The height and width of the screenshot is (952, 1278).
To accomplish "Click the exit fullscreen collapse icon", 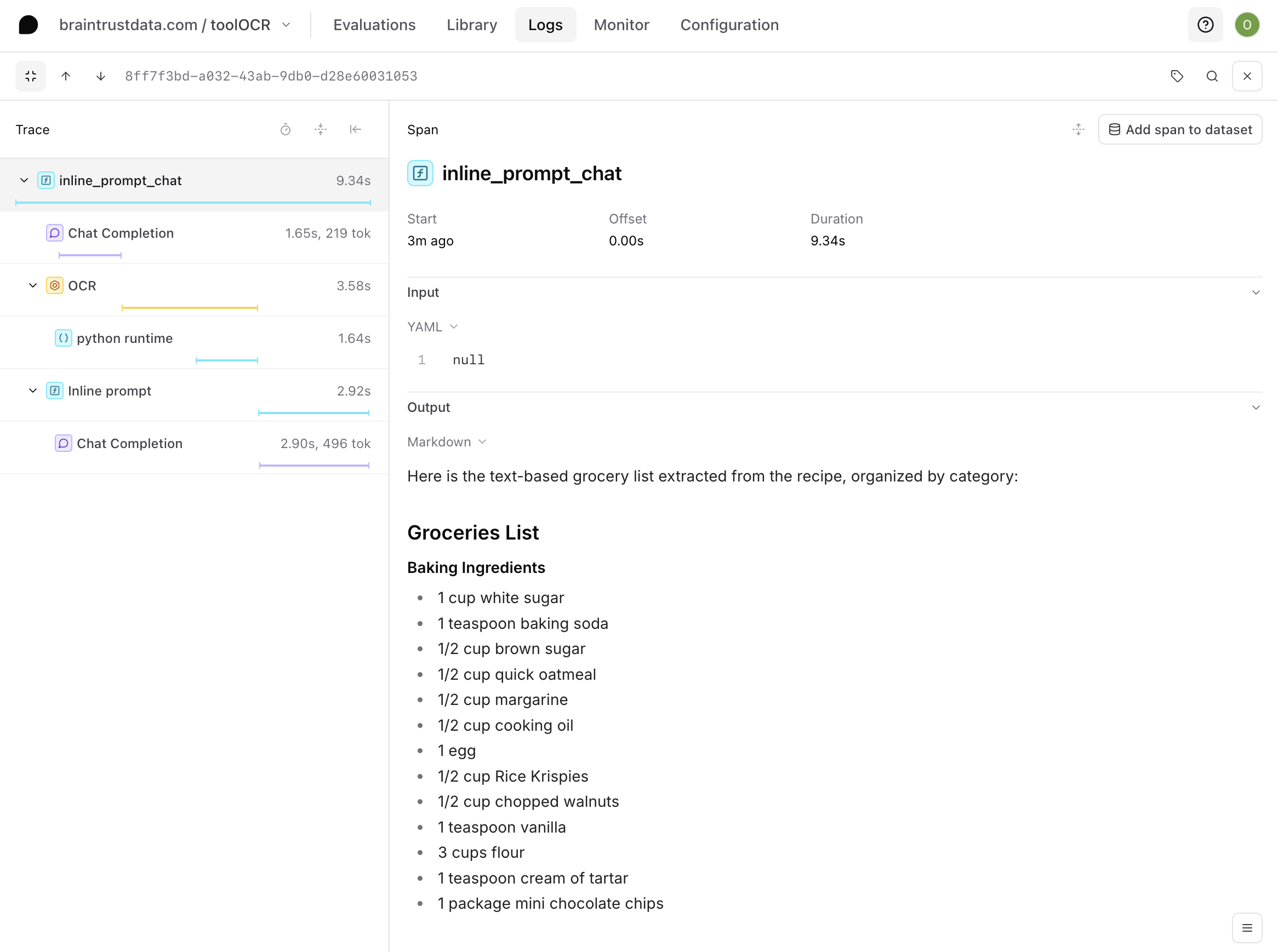I will click(x=31, y=76).
